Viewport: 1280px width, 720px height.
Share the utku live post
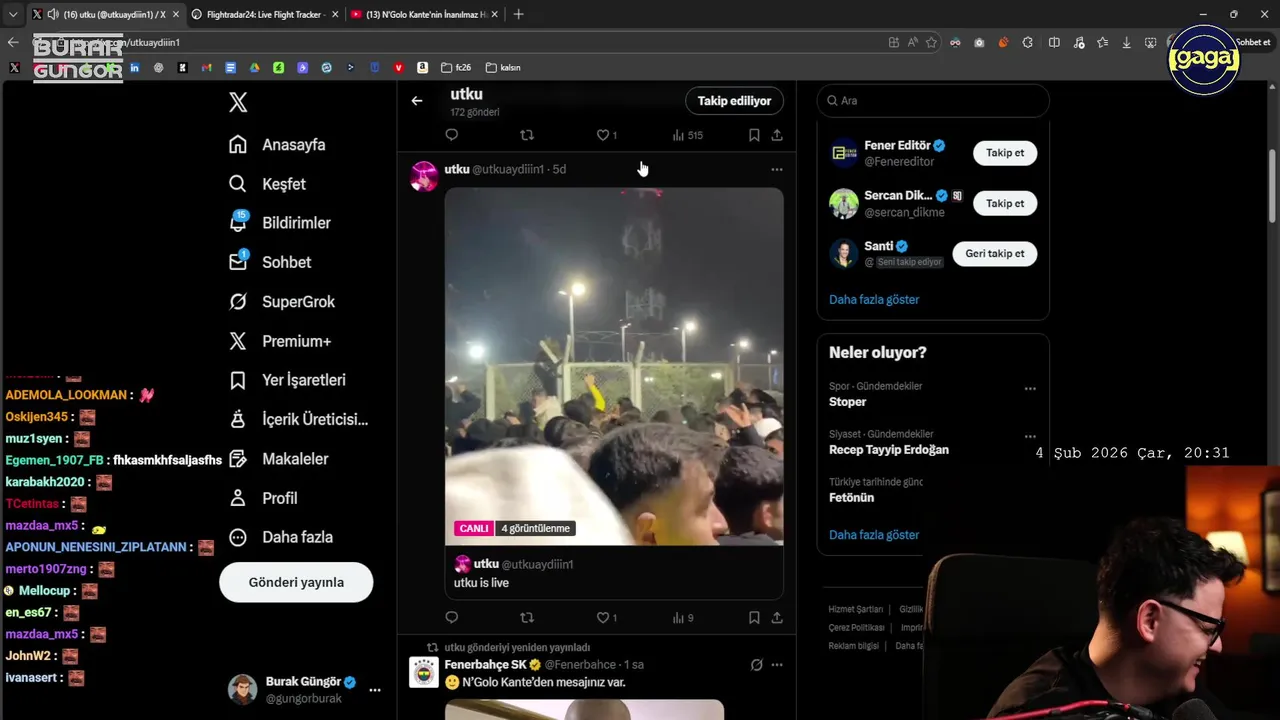(x=777, y=618)
